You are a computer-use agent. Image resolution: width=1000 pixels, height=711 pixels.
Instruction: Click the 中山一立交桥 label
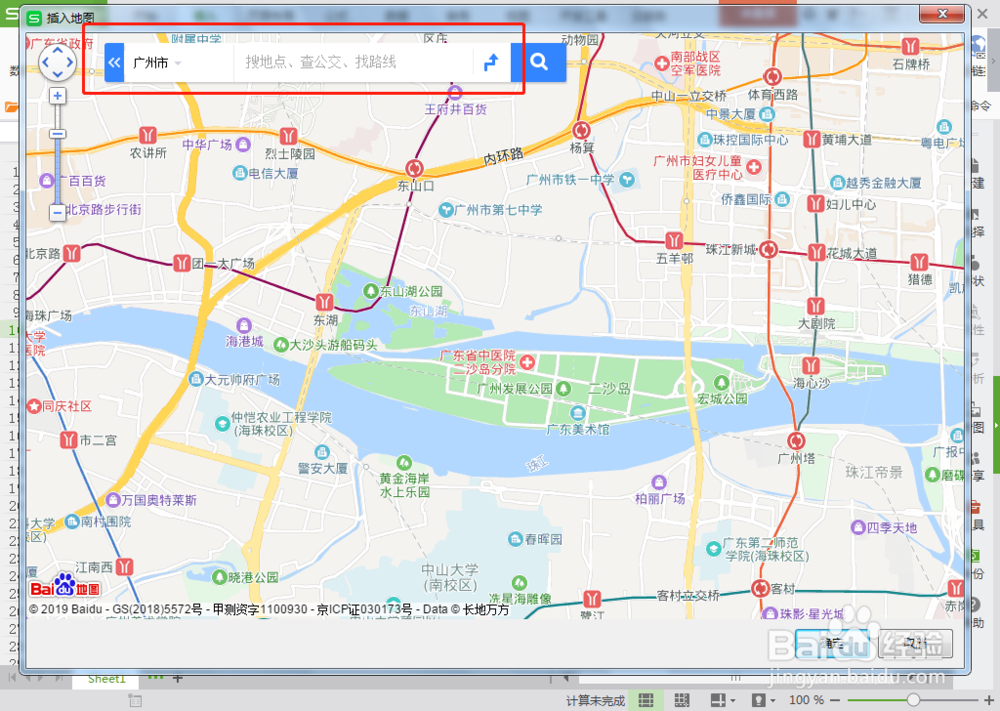click(x=689, y=96)
